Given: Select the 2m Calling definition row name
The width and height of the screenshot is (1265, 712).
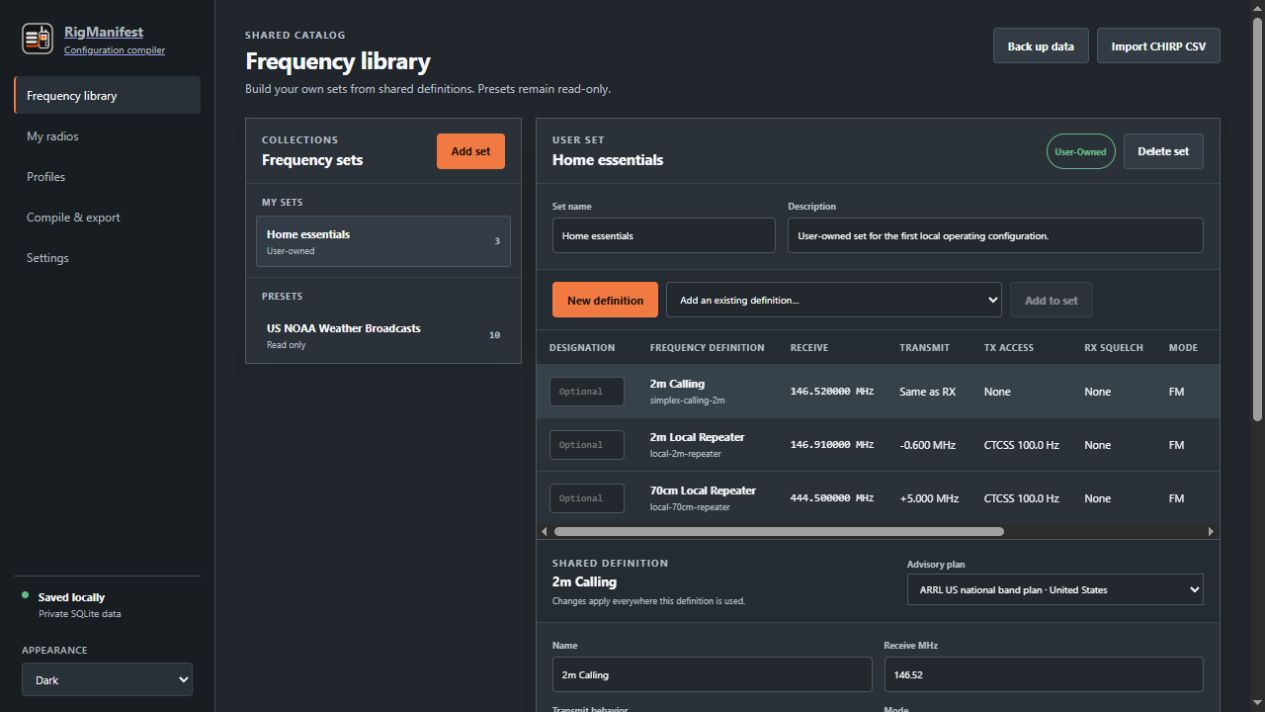Looking at the screenshot, I should tap(677, 384).
